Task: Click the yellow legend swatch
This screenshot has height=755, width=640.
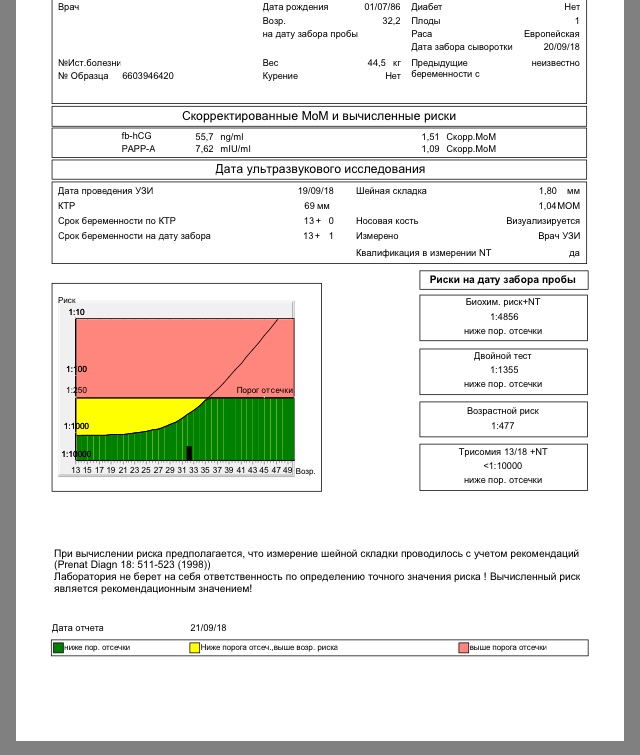Action: [x=195, y=648]
